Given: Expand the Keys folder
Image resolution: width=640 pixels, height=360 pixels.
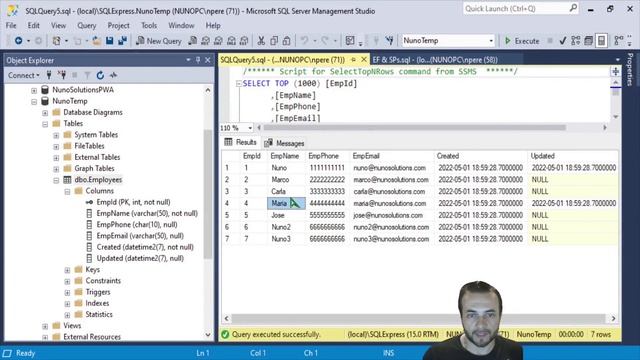Looking at the screenshot, I should 67,270.
